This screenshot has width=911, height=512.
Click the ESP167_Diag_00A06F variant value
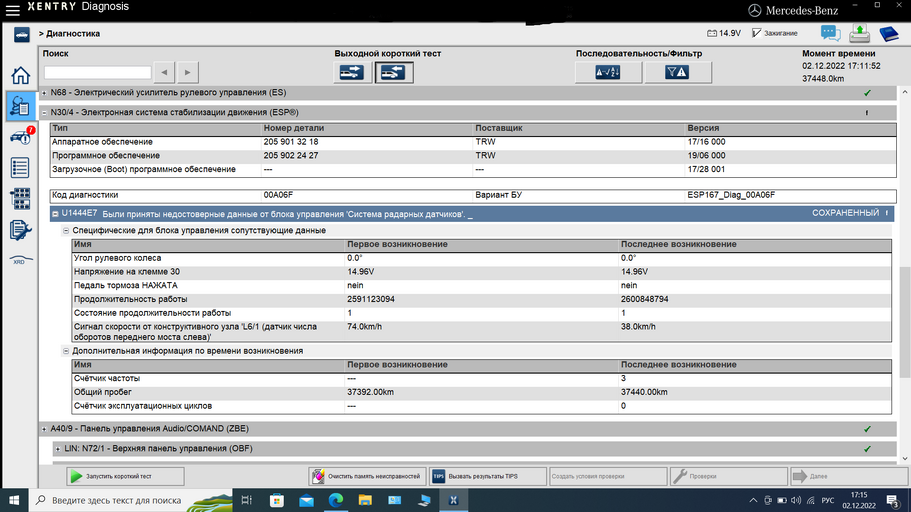pyautogui.click(x=731, y=195)
